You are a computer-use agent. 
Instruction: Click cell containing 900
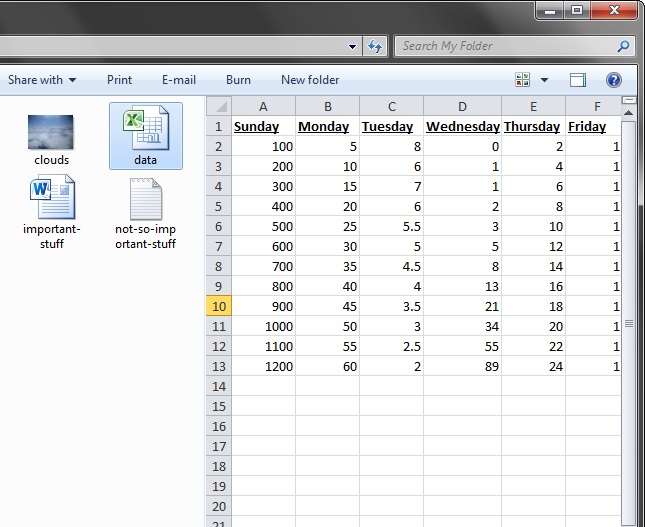[263, 306]
